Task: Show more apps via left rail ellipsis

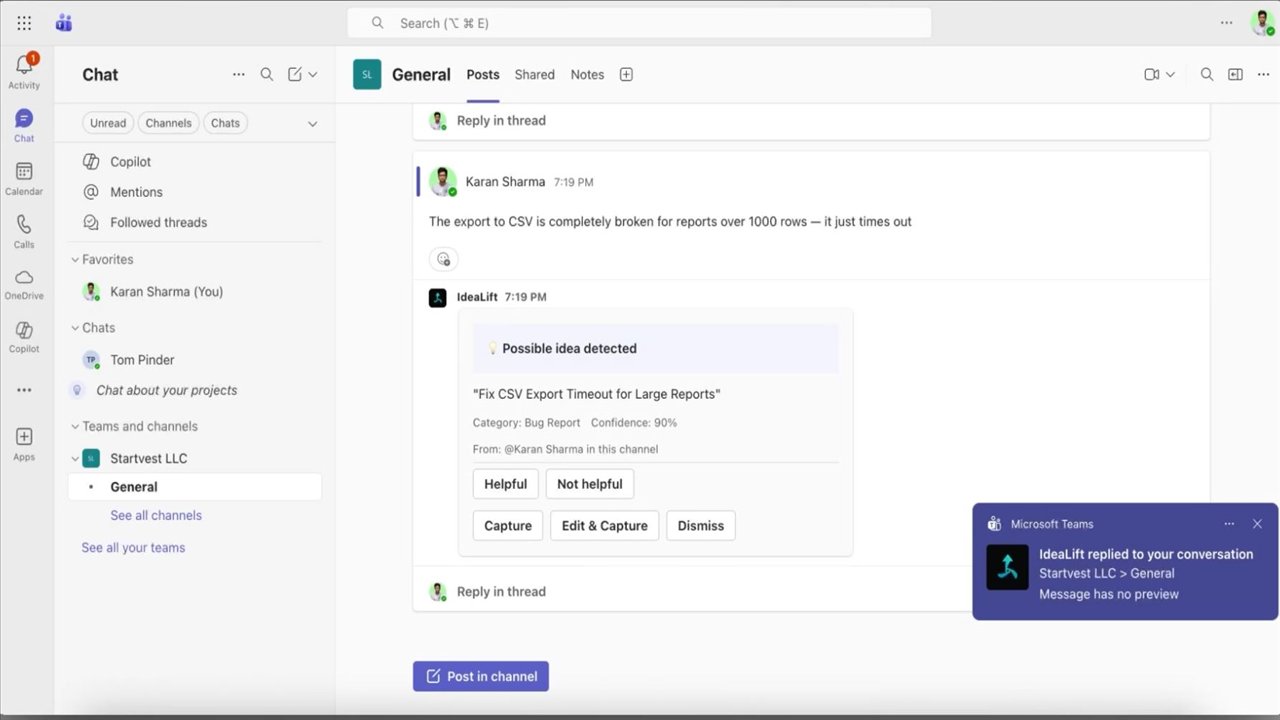Action: pyautogui.click(x=24, y=390)
